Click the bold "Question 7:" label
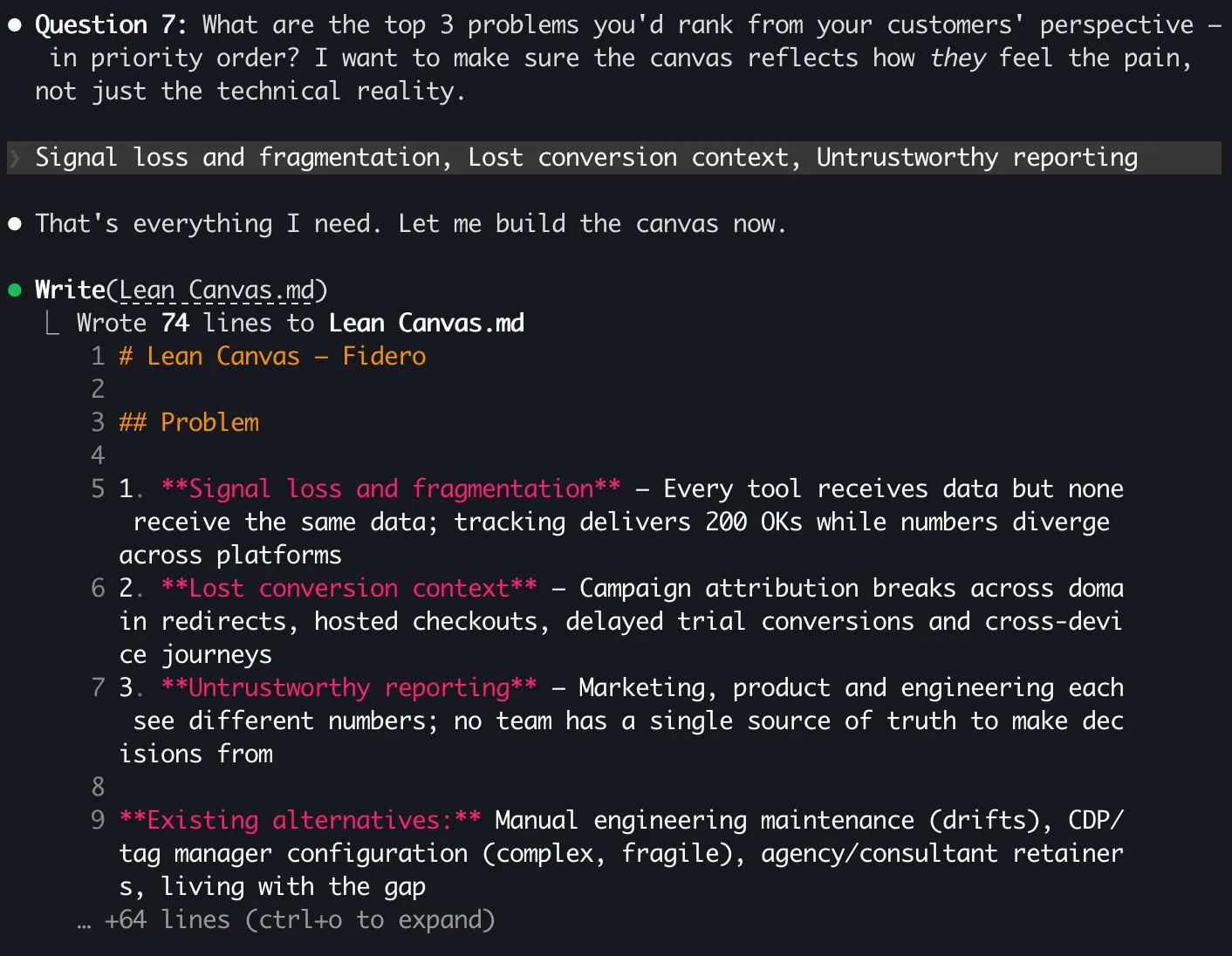Viewport: 1232px width, 956px height. 111,25
